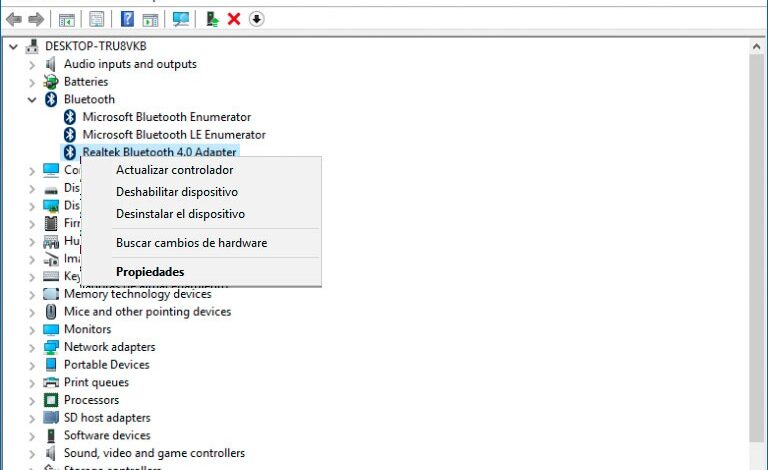Expand the Processors category
This screenshot has width=768, height=470.
click(x=32, y=400)
